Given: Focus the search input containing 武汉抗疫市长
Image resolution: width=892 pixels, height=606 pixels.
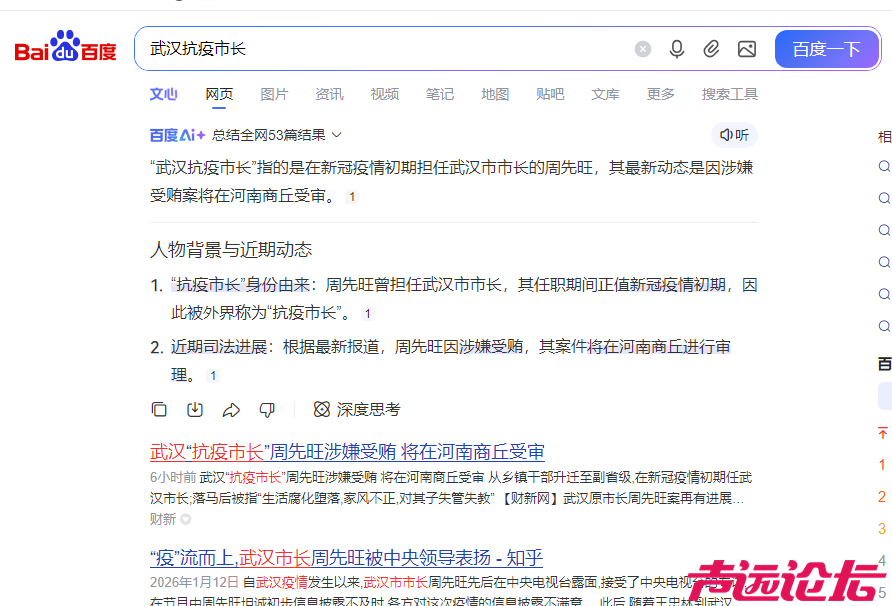Looking at the screenshot, I should tap(387, 49).
